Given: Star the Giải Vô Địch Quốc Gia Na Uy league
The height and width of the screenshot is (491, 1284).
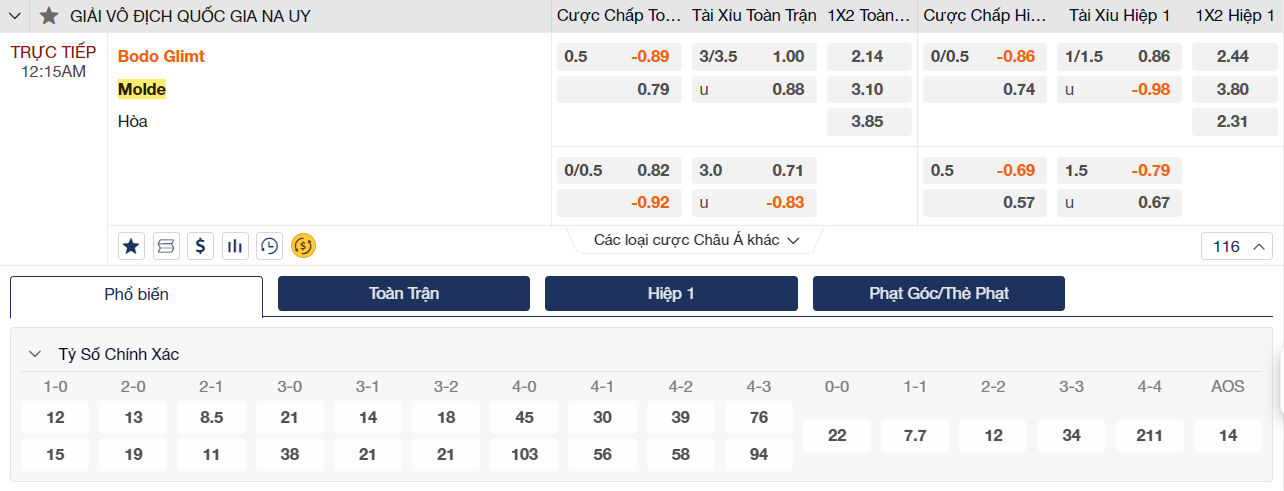Looking at the screenshot, I should pyautogui.click(x=49, y=16).
